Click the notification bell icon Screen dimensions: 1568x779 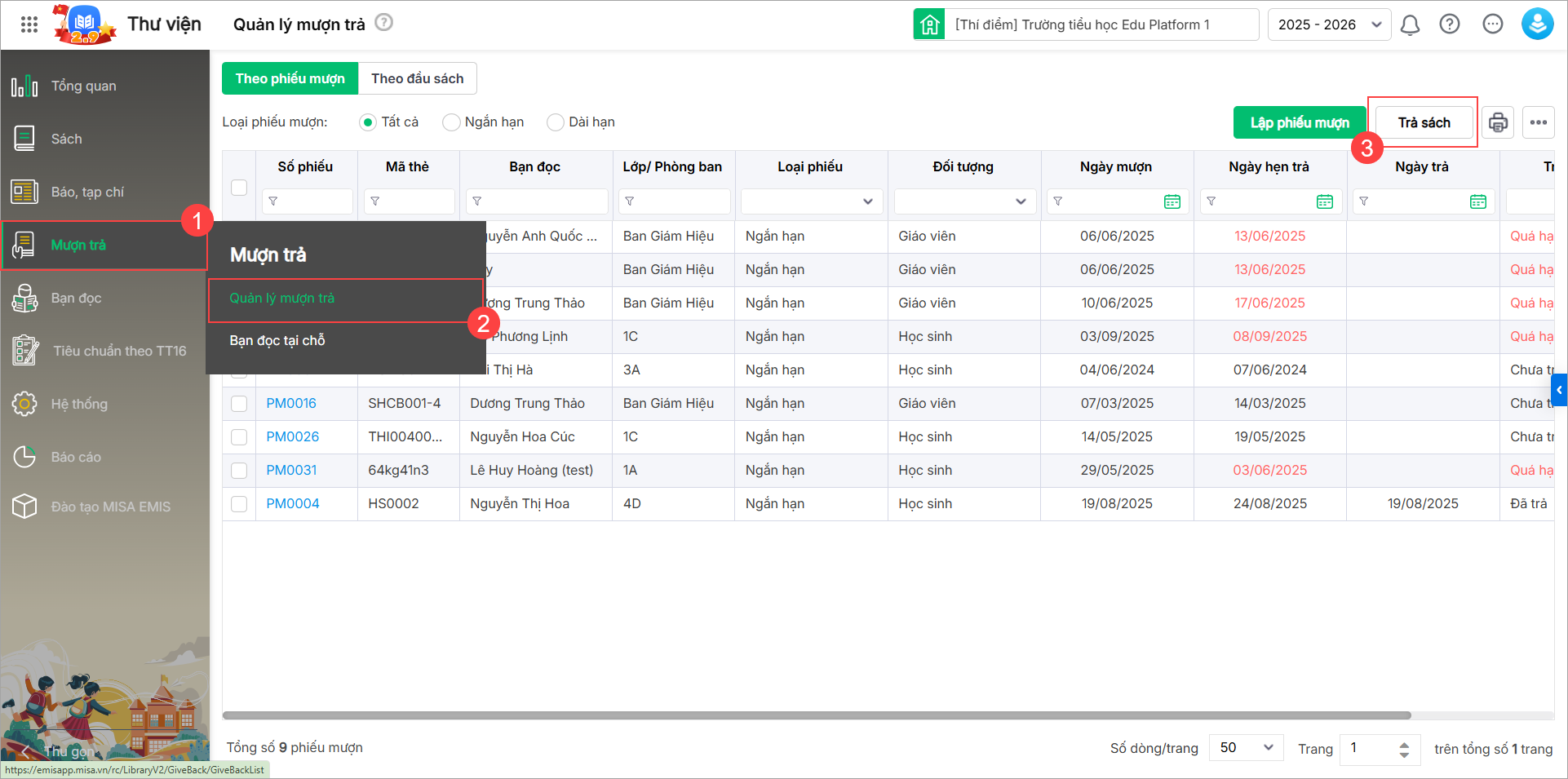click(x=1410, y=24)
